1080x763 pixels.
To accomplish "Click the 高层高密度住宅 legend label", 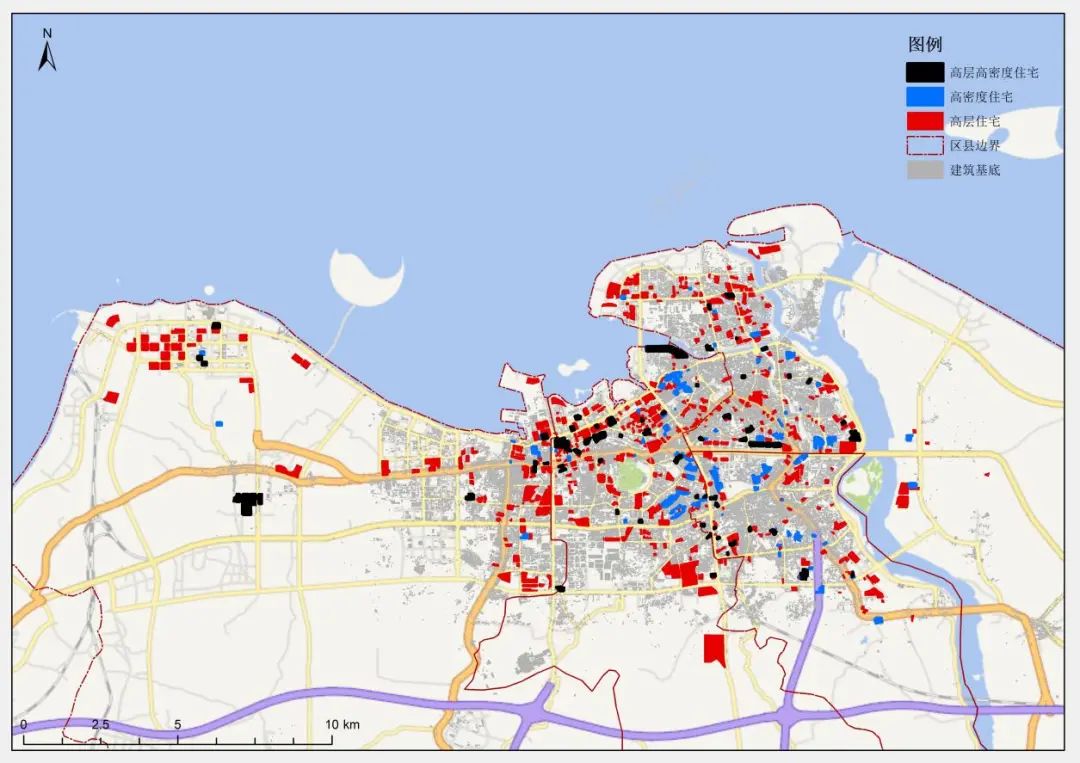I will pos(994,72).
